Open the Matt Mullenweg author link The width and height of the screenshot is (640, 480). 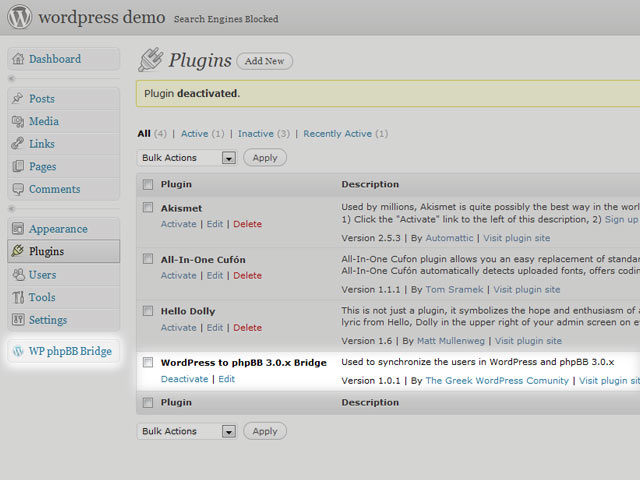tap(451, 341)
